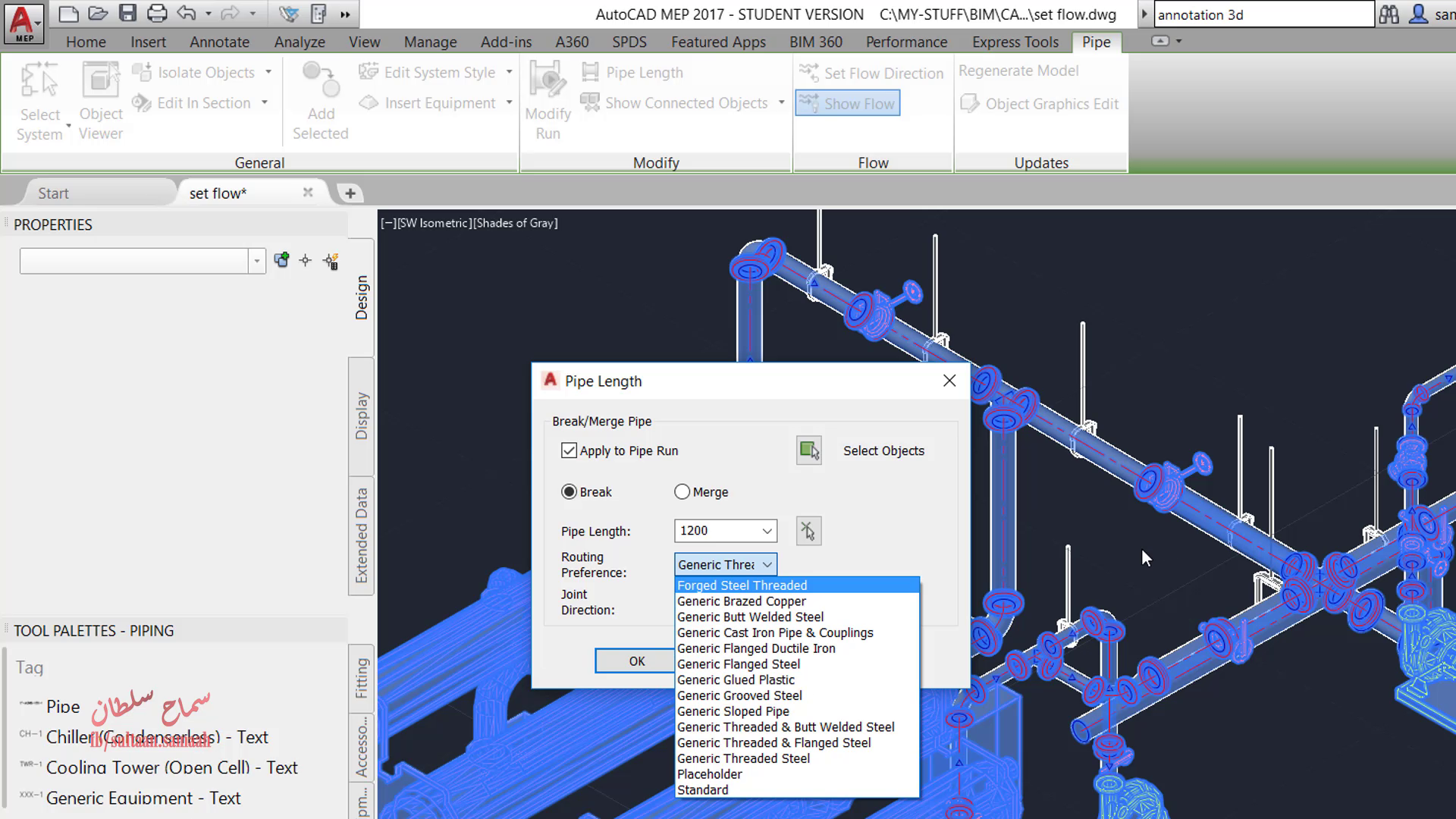
Task: Click the pick pipe length icon button
Action: 808,531
